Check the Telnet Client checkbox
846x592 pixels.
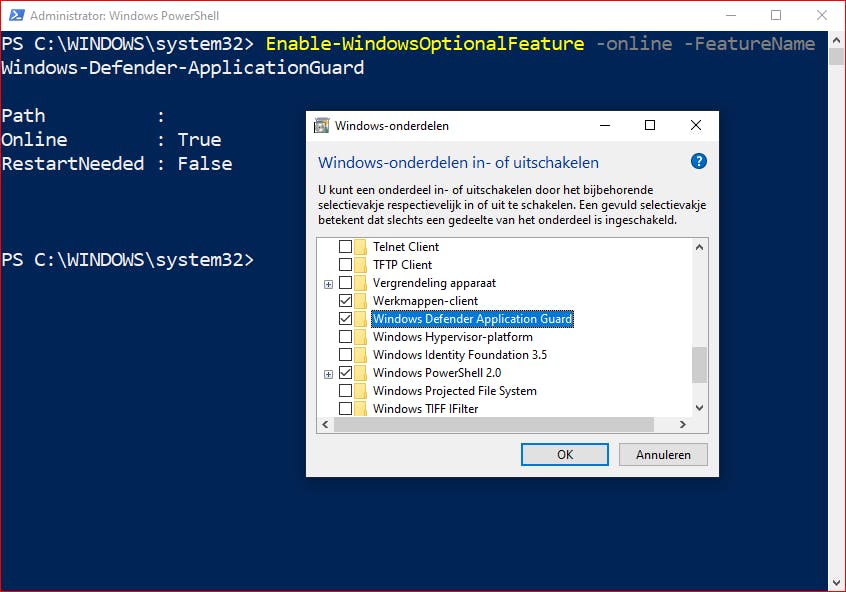345,247
